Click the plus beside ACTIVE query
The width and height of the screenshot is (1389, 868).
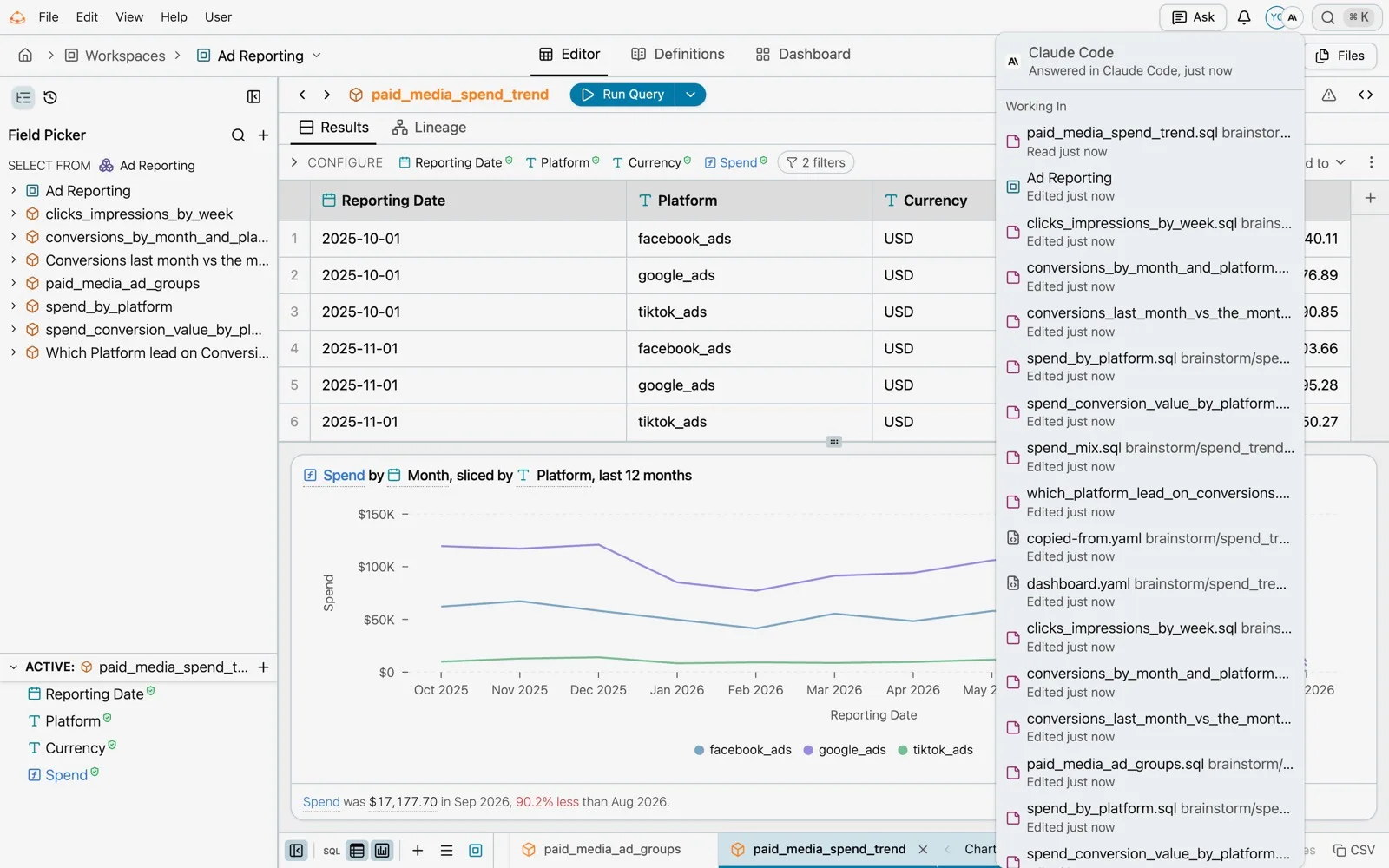[263, 667]
